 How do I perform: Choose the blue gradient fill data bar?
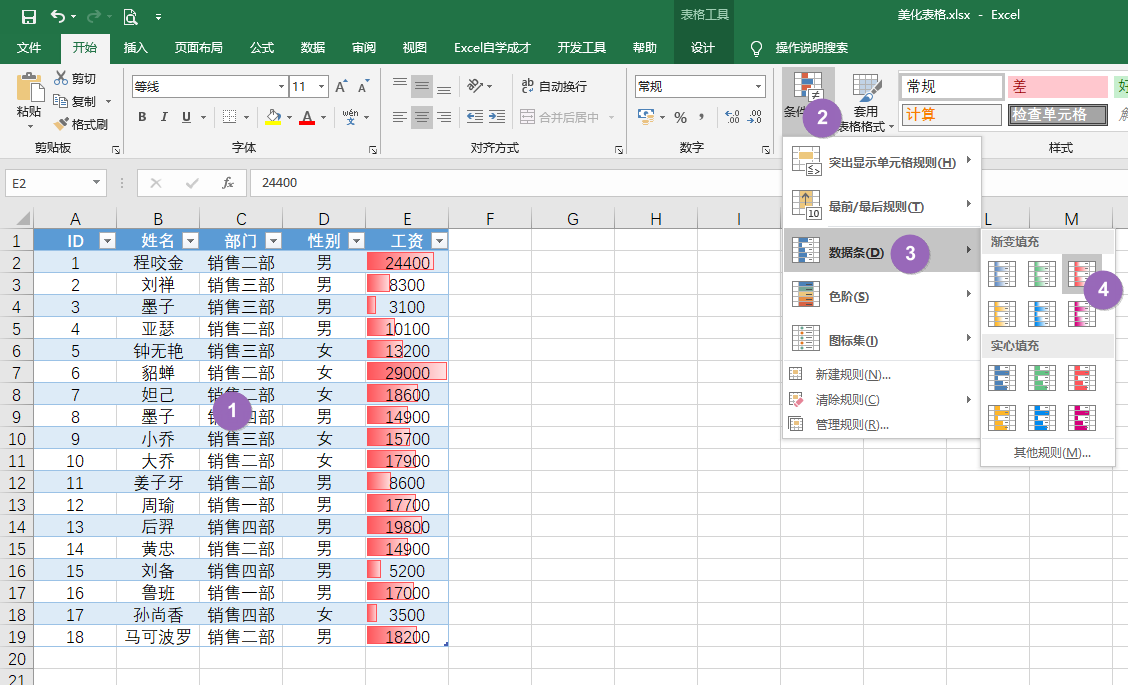[x=1002, y=274]
